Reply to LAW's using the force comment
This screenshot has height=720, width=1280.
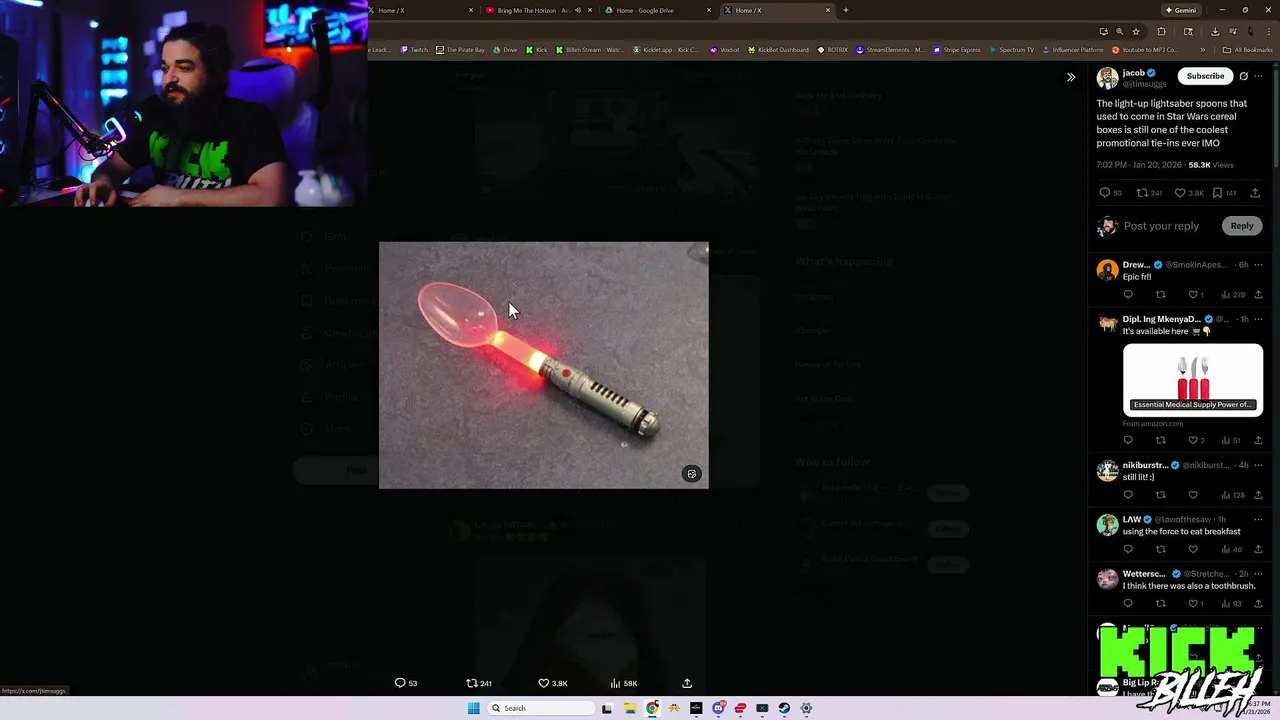1128,549
